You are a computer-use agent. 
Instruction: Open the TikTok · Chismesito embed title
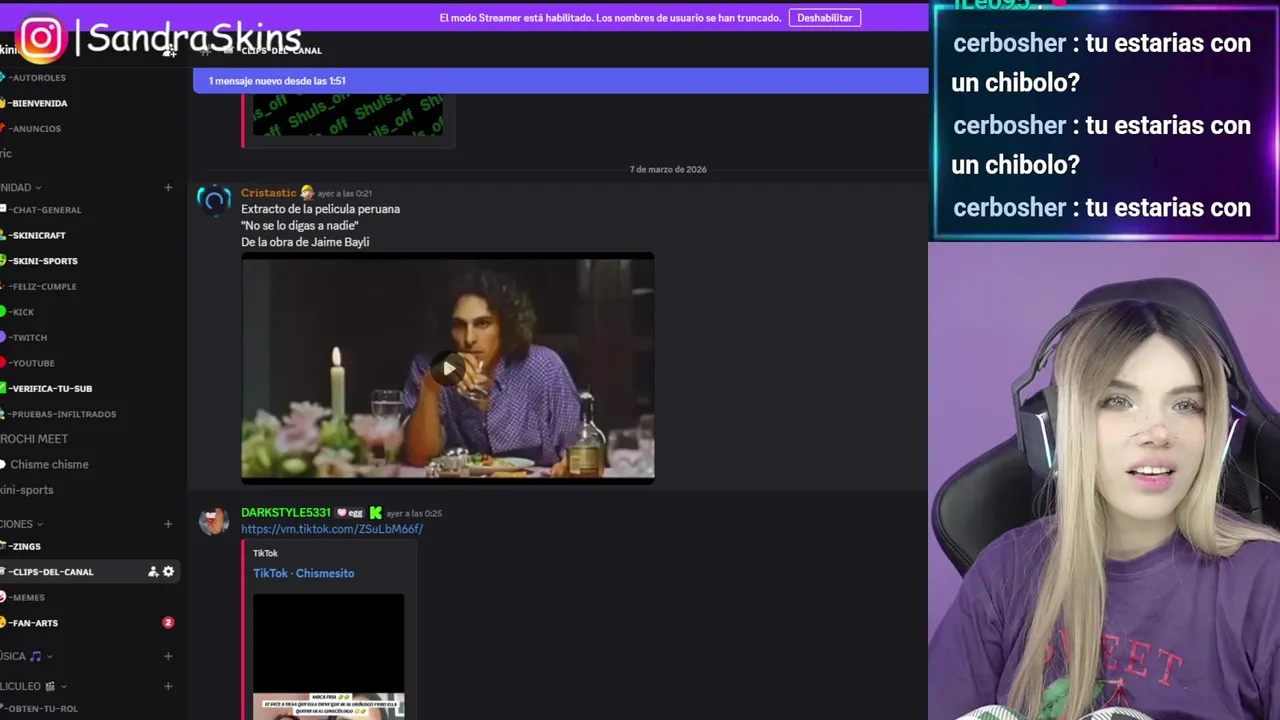click(x=303, y=573)
